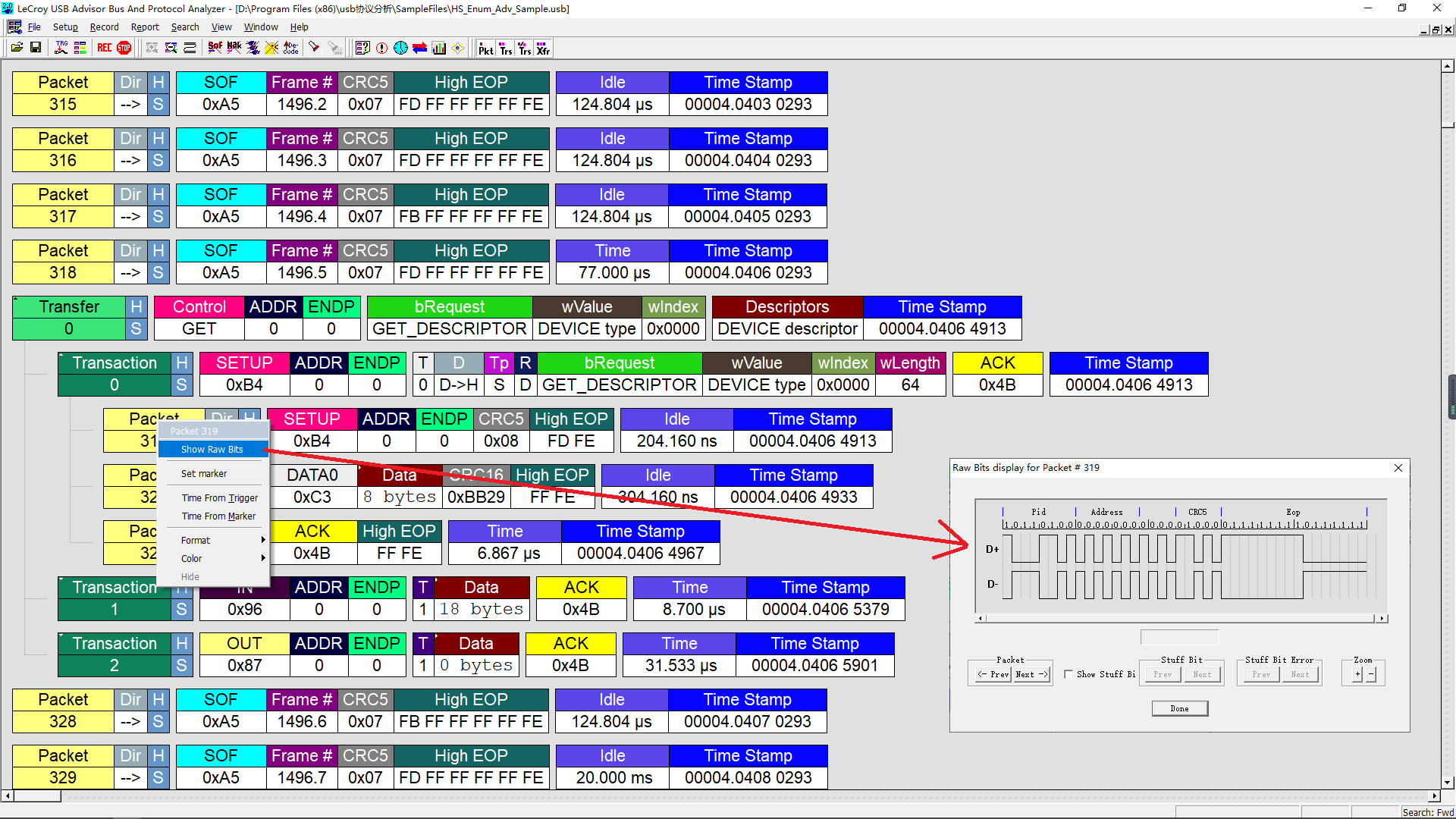Zoom in on trace with the magnifier plus icon
Screen dimensions: 1456x819
pyautogui.click(x=152, y=49)
